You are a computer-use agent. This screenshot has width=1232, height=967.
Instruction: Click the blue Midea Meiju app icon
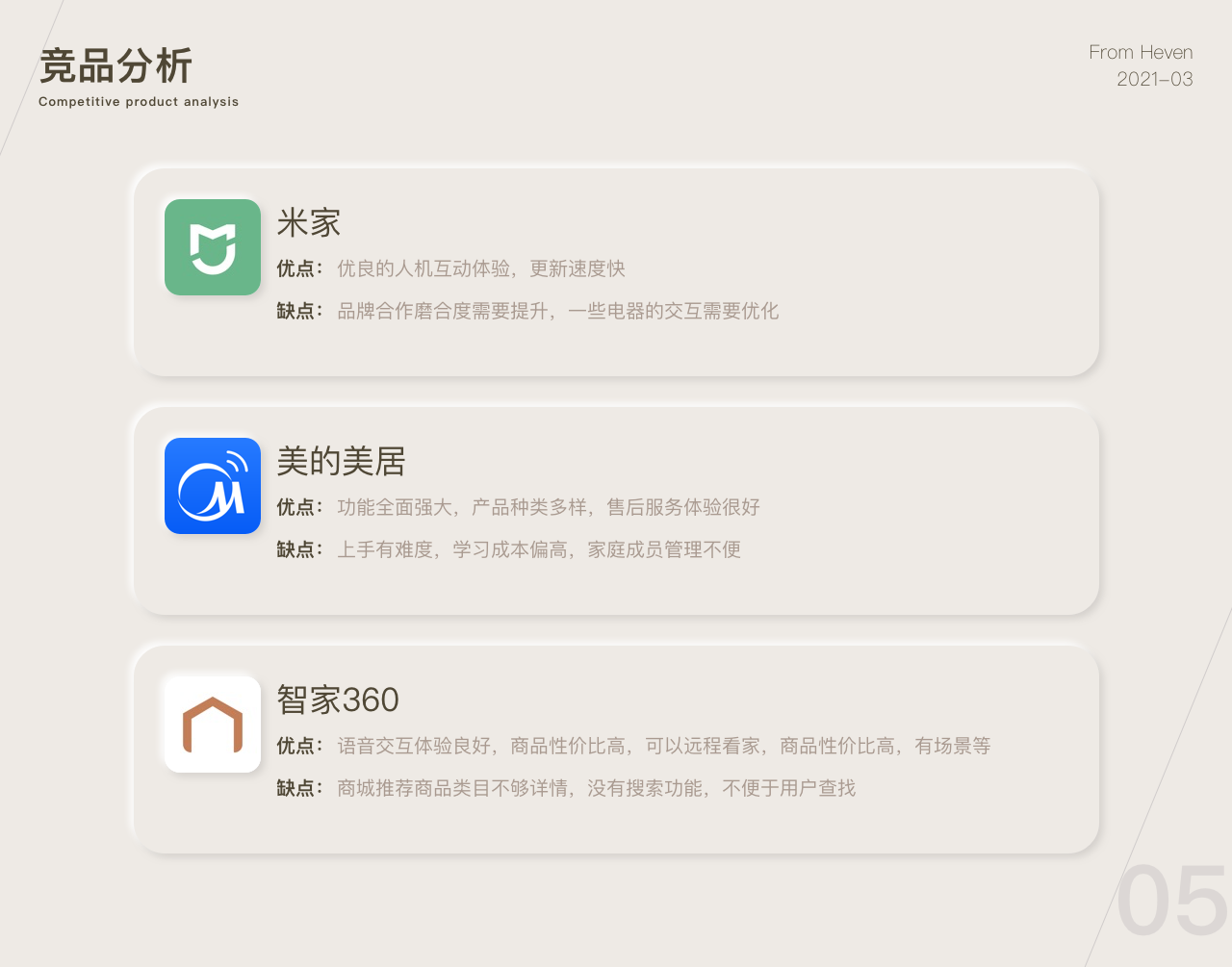213,486
